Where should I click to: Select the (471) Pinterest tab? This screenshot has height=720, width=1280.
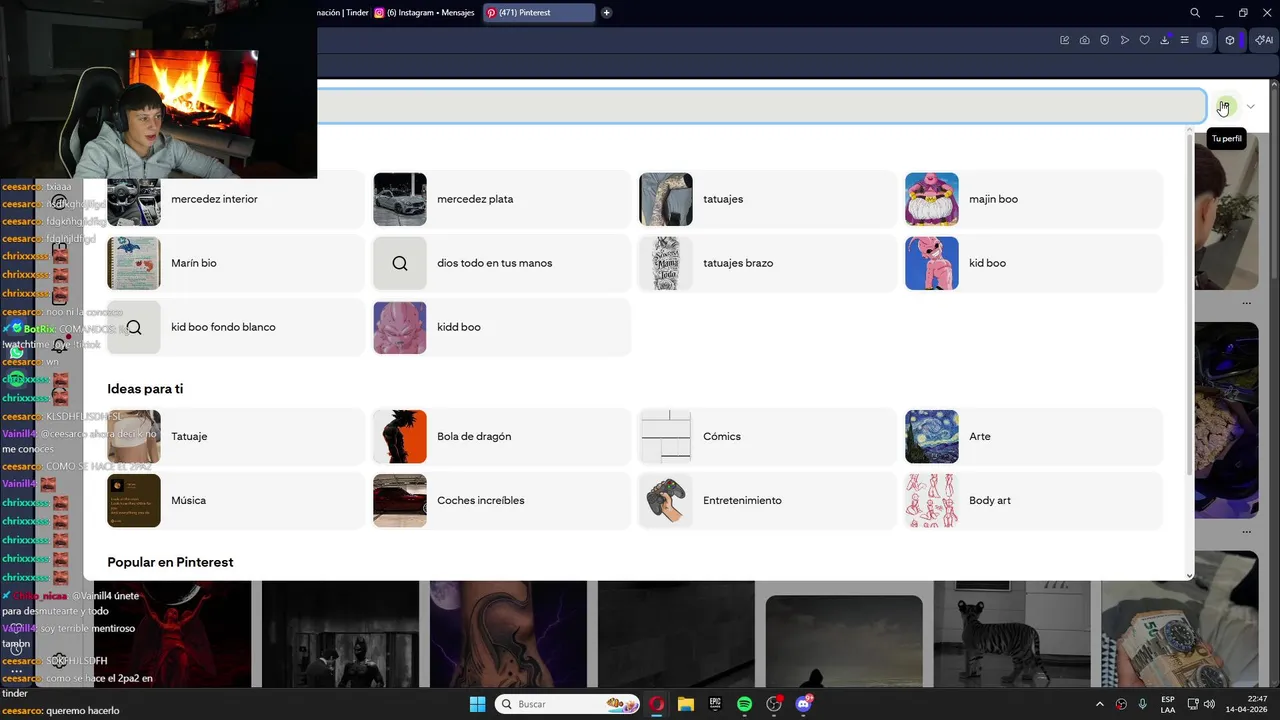539,13
